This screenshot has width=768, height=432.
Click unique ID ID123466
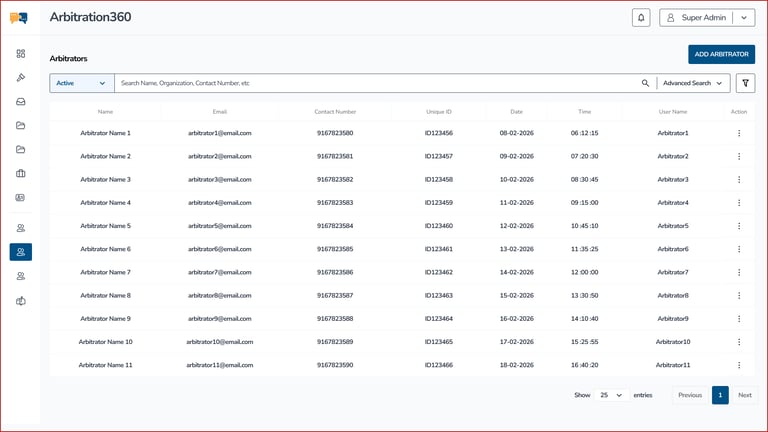439,365
